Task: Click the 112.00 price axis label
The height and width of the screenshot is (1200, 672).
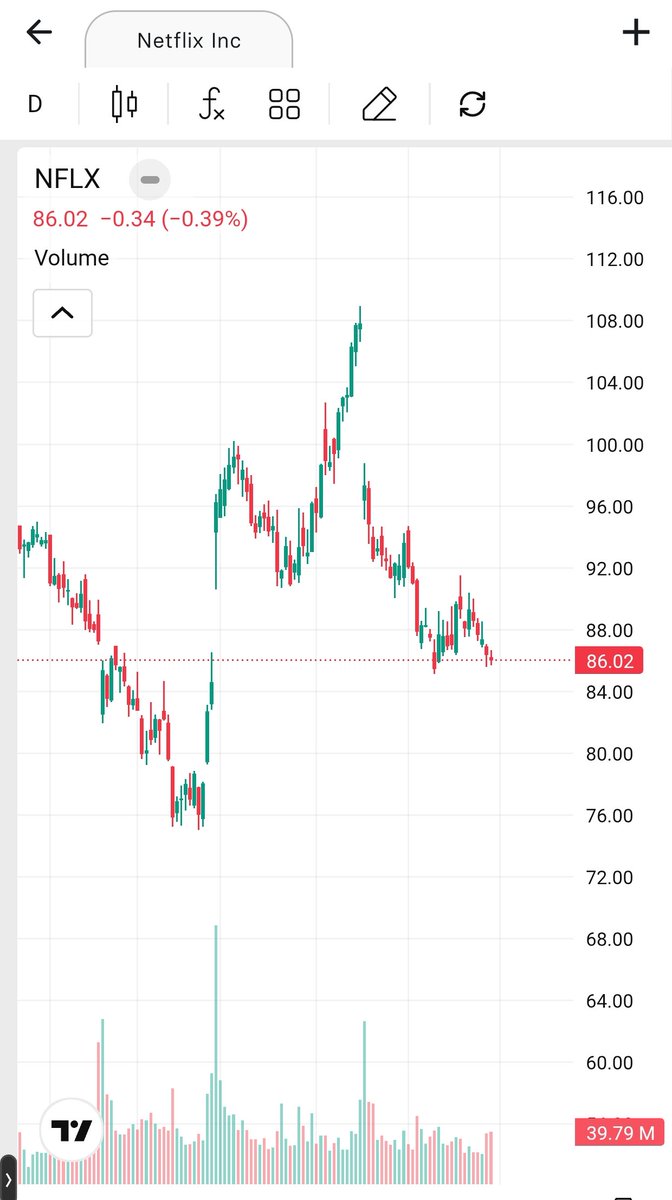Action: coord(615,260)
